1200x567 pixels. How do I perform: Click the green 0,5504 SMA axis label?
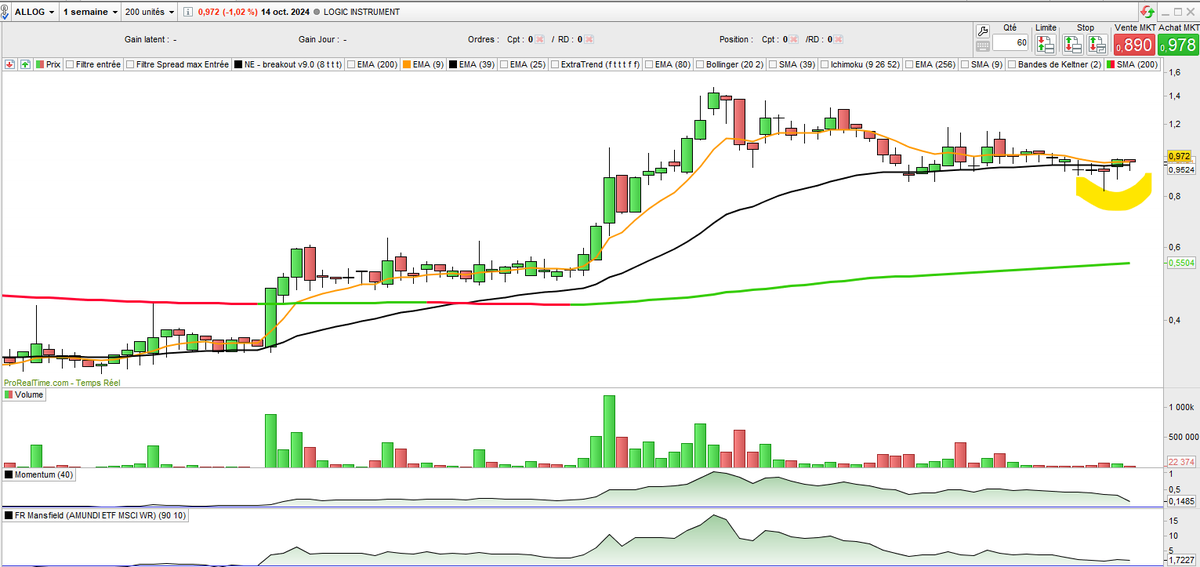(1181, 262)
